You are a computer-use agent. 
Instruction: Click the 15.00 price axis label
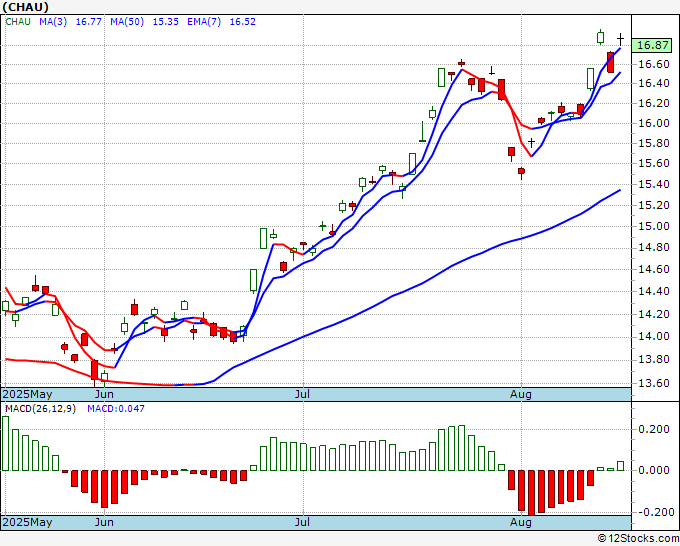[x=654, y=226]
